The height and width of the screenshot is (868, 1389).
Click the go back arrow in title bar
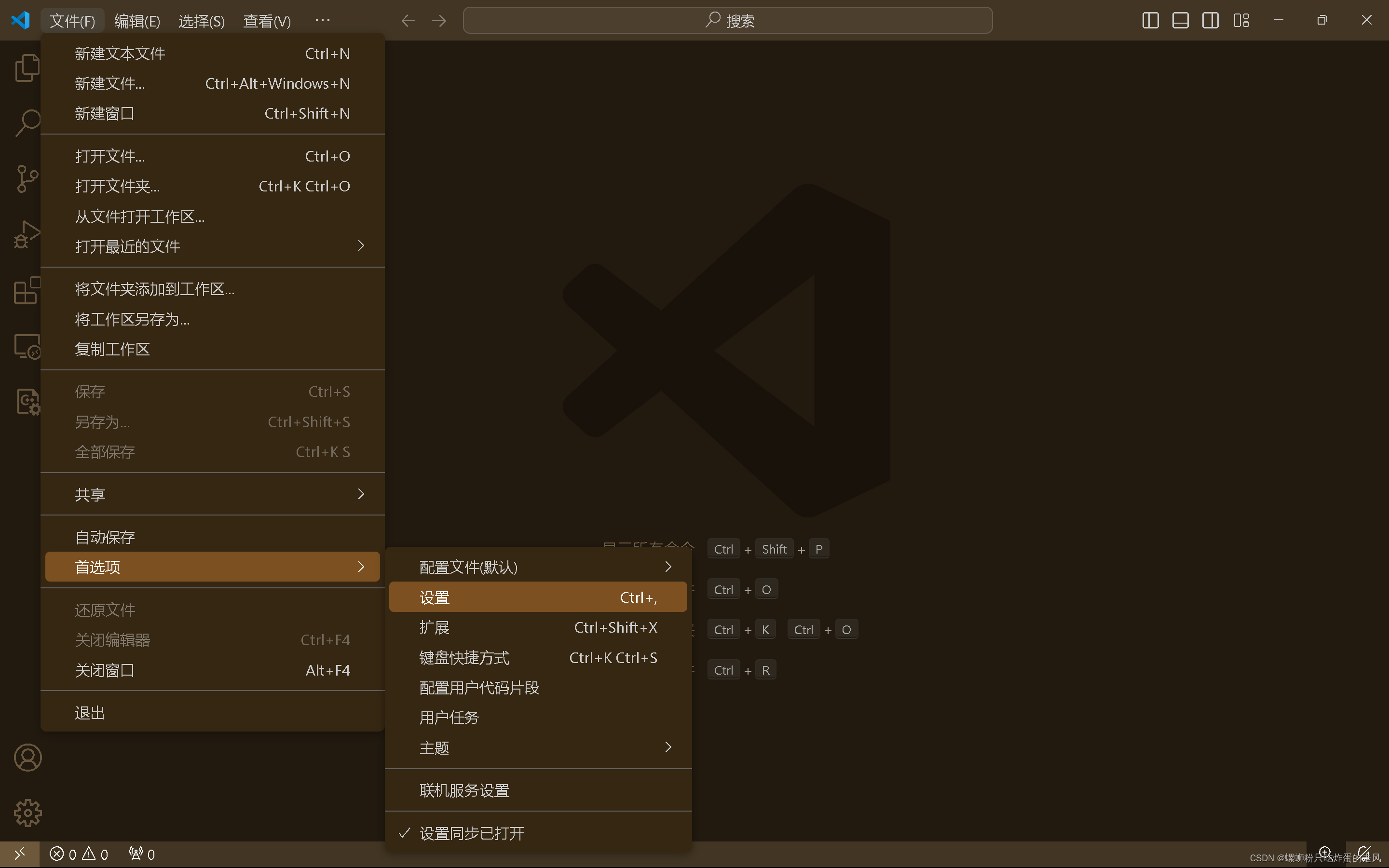[408, 21]
